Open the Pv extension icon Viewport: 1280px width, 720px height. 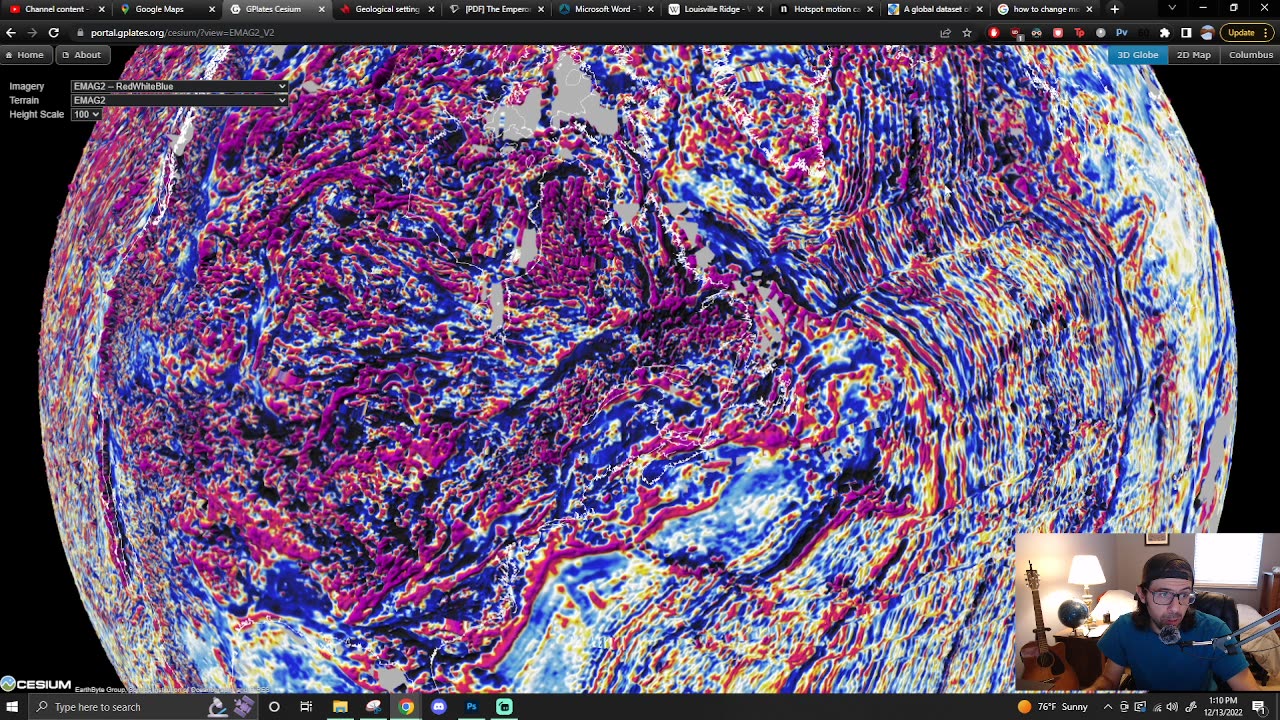[1122, 32]
